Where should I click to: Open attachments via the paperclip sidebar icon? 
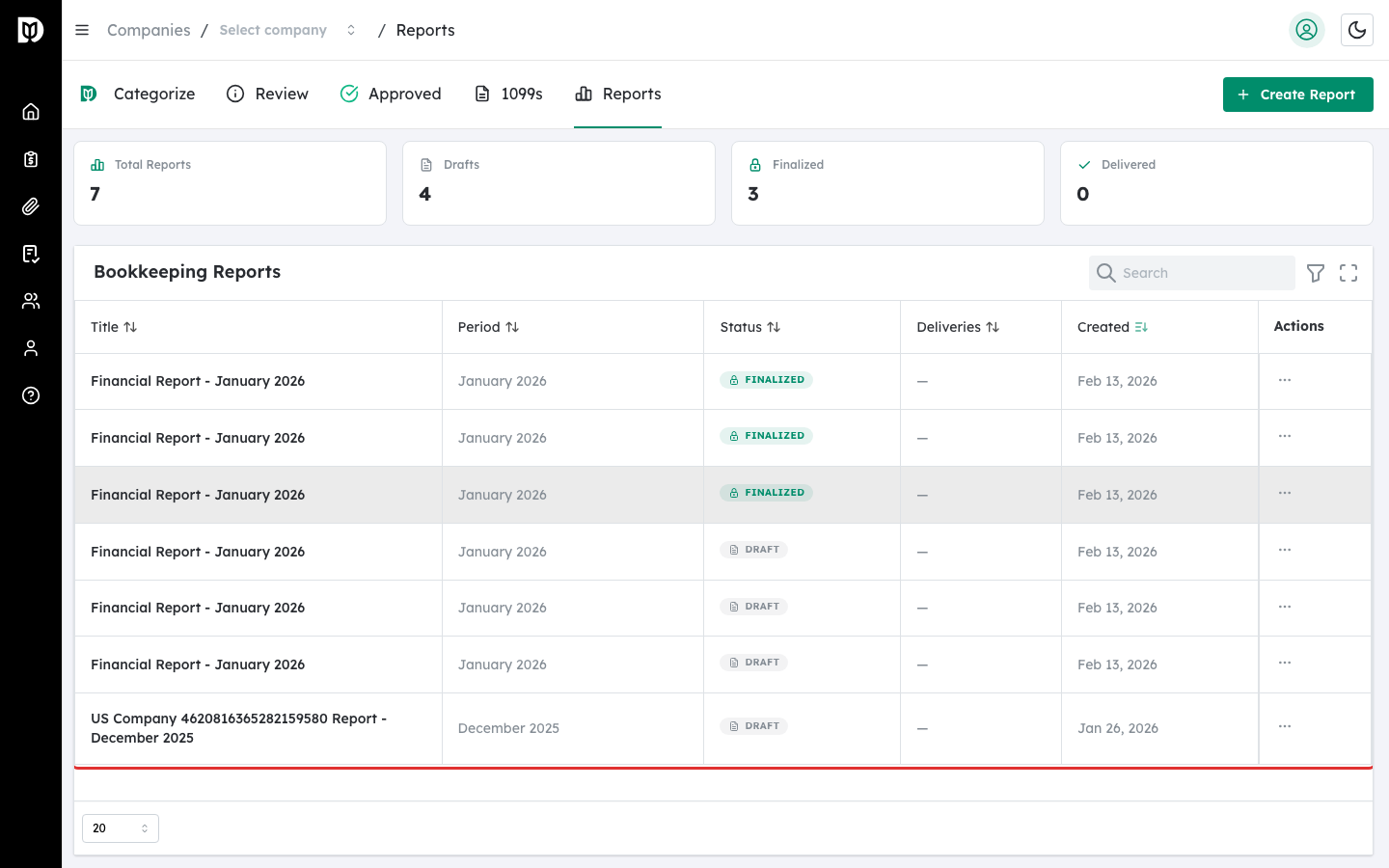pyautogui.click(x=31, y=206)
